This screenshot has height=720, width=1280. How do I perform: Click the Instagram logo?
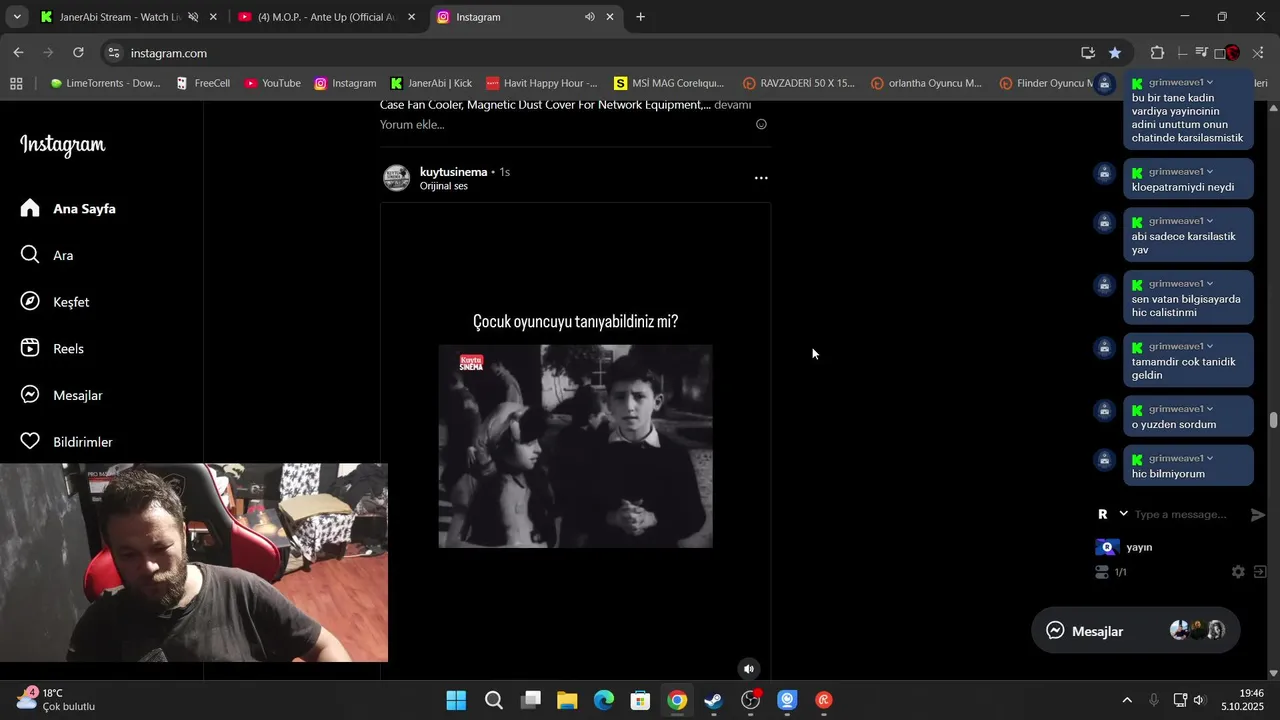[62, 145]
